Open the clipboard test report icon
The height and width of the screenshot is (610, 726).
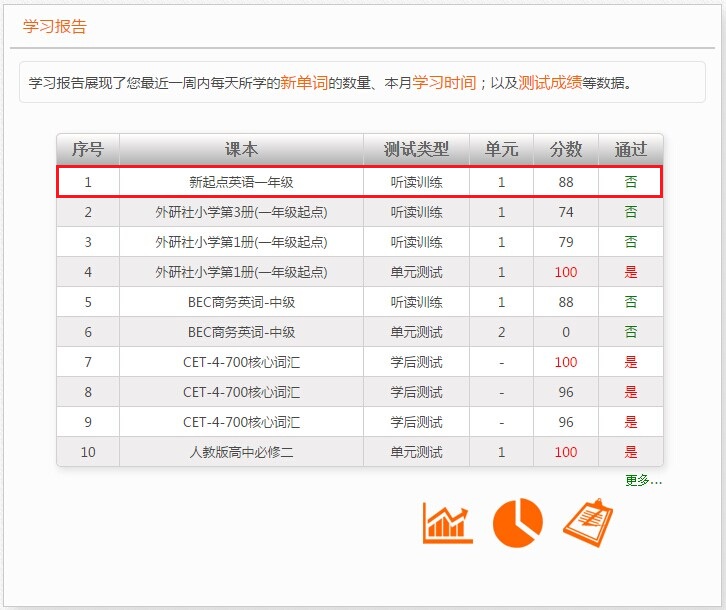click(588, 523)
